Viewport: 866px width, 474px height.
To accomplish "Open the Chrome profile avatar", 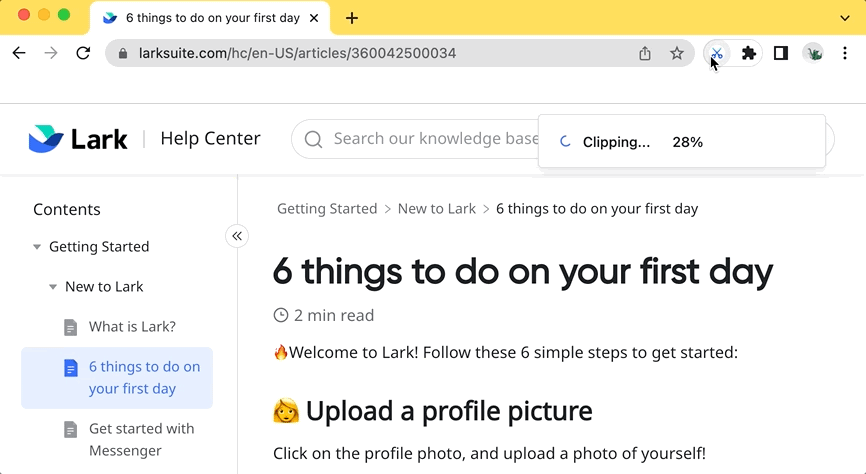I will [x=813, y=54].
